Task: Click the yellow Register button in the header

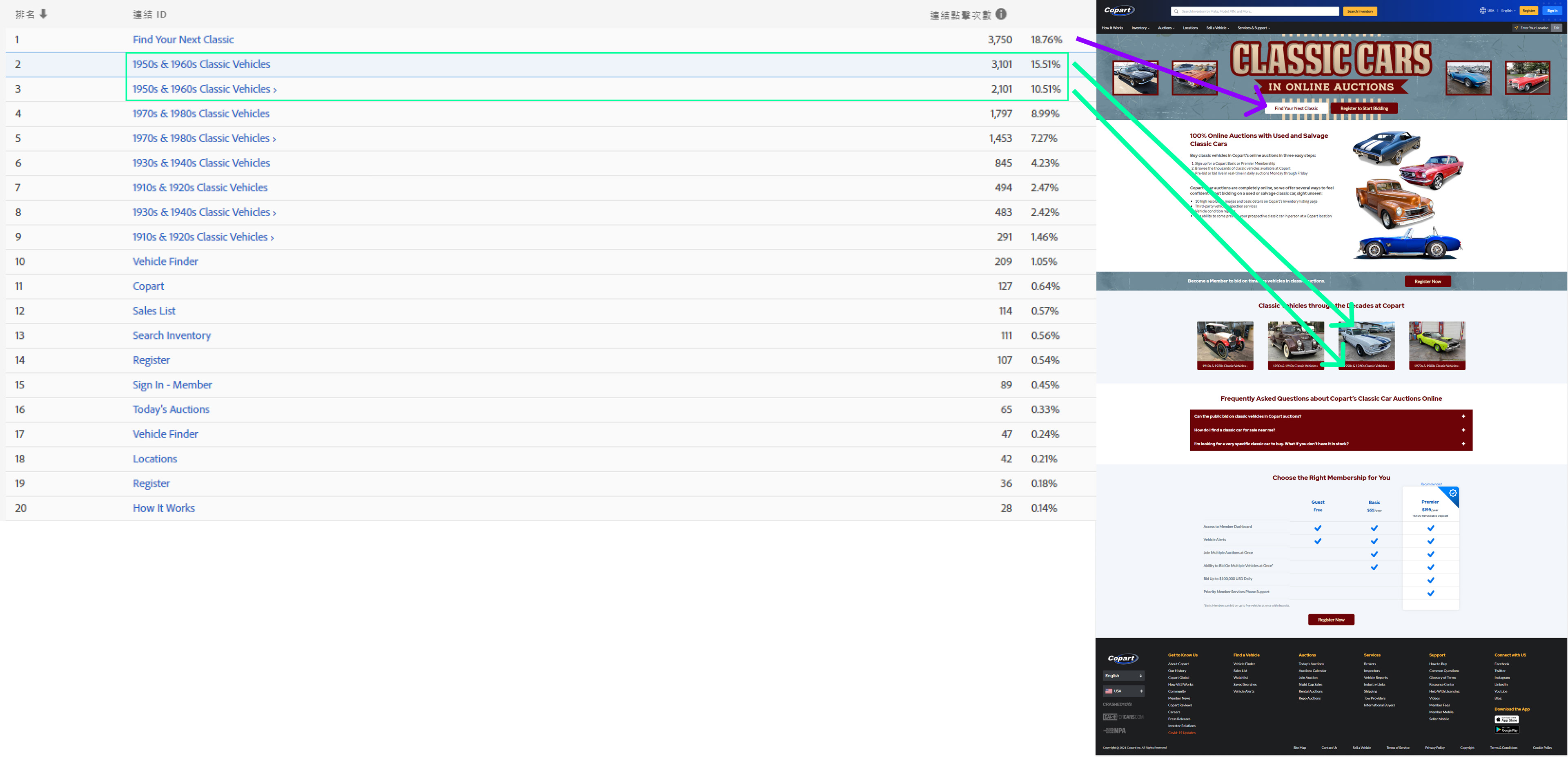Action: pos(1528,10)
